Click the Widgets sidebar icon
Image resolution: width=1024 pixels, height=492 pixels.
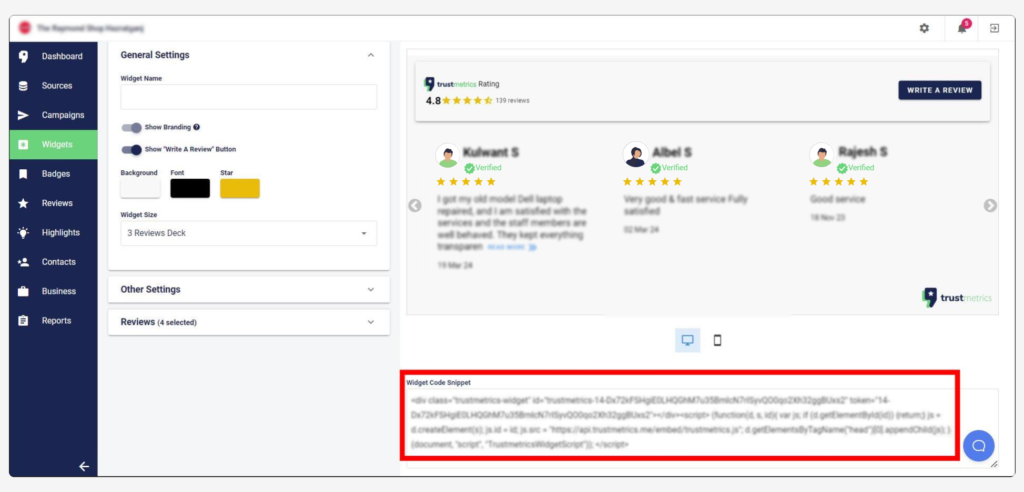24,144
